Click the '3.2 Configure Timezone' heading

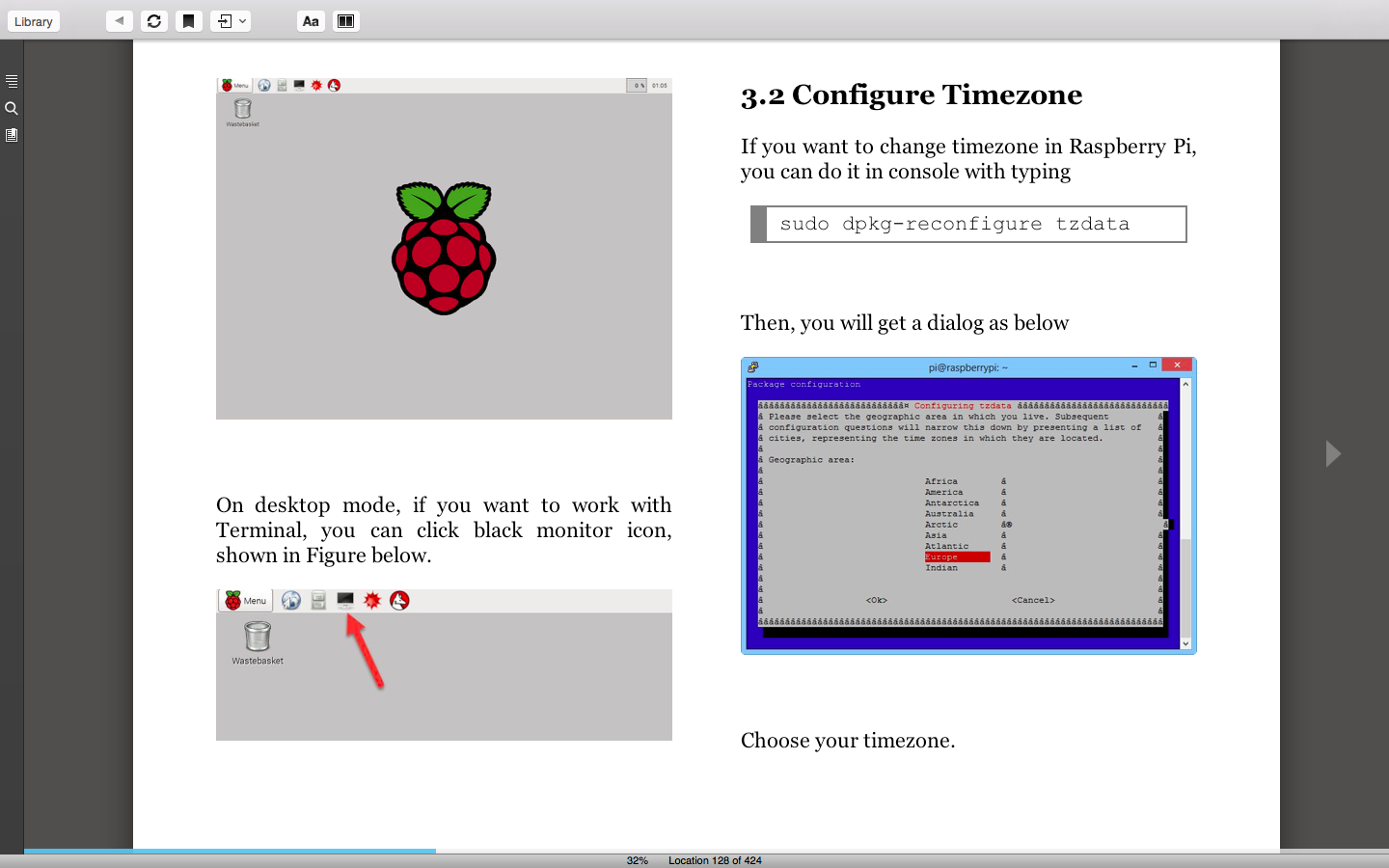[912, 95]
